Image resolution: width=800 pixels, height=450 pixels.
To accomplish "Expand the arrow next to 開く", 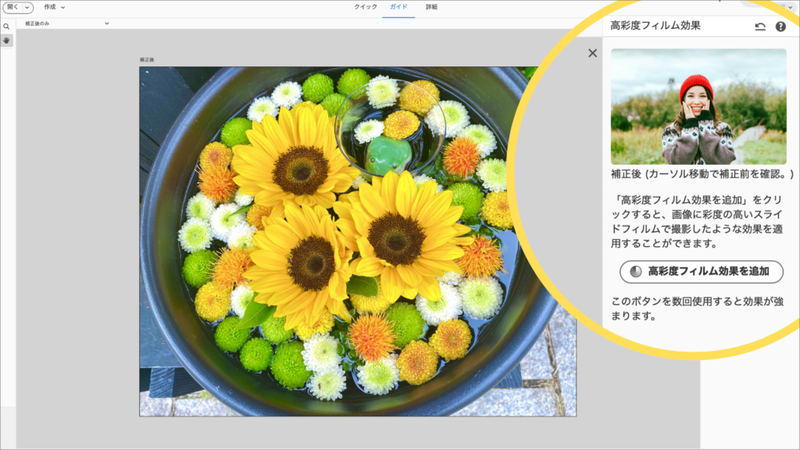I will coord(27,8).
